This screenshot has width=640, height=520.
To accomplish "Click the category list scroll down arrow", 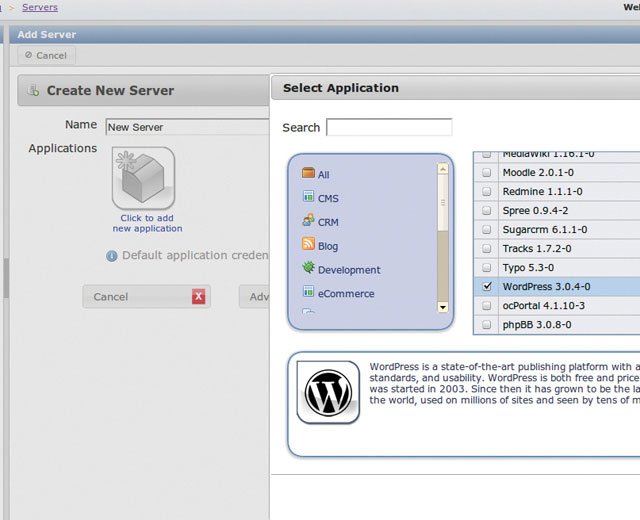I will pyautogui.click(x=443, y=307).
